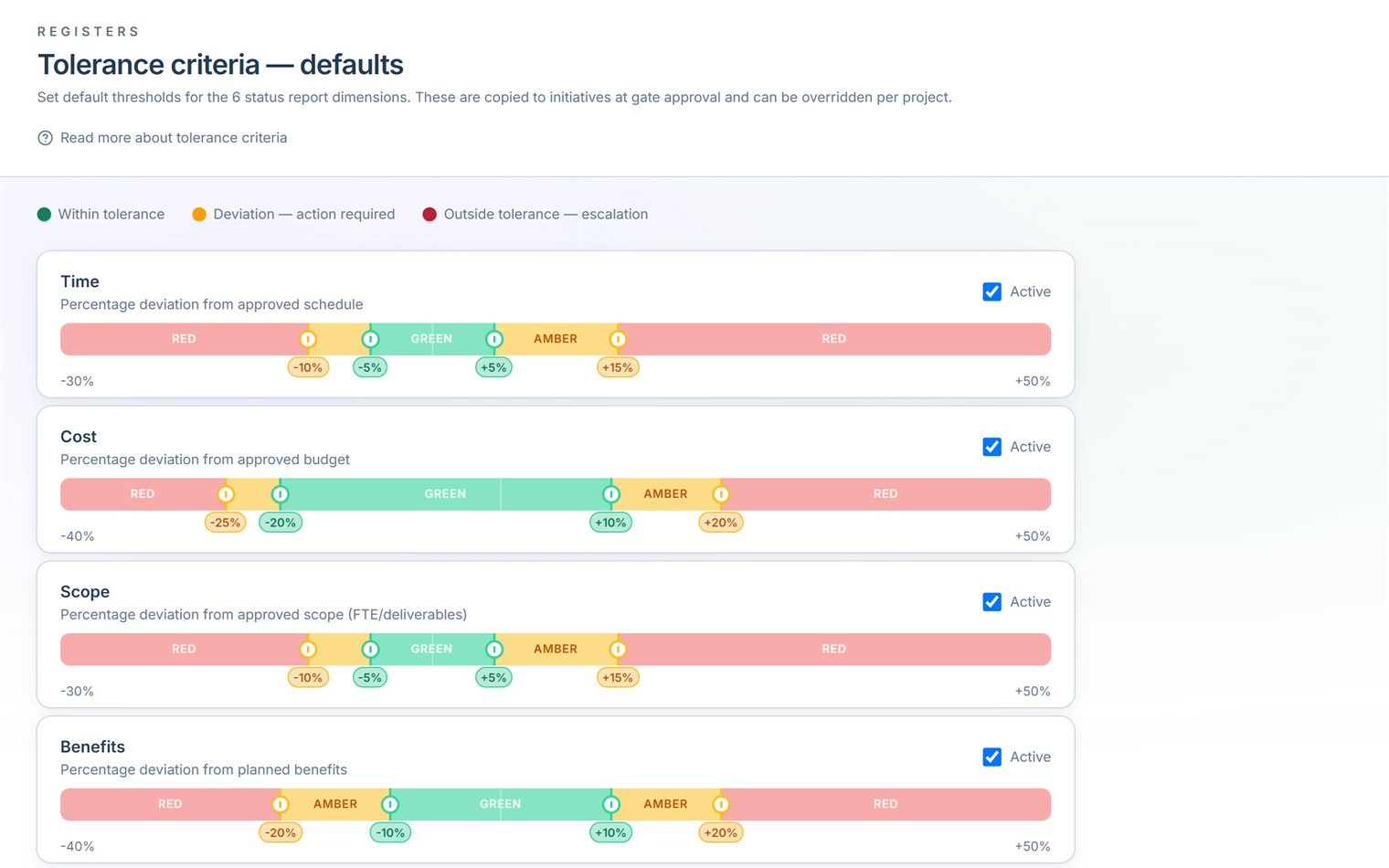The height and width of the screenshot is (868, 1389).
Task: Click the 'Scope' card heading
Action: [x=85, y=592]
